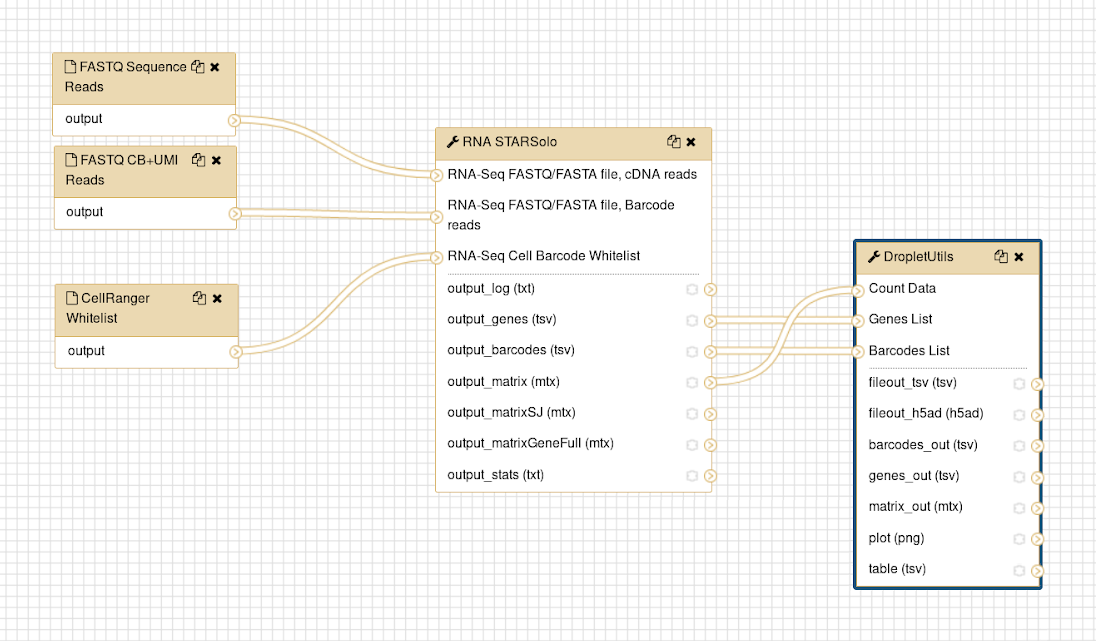Click fileout_tsv (tsv) output connector arrow
The width and height of the screenshot is (1096, 641).
[x=1037, y=384]
